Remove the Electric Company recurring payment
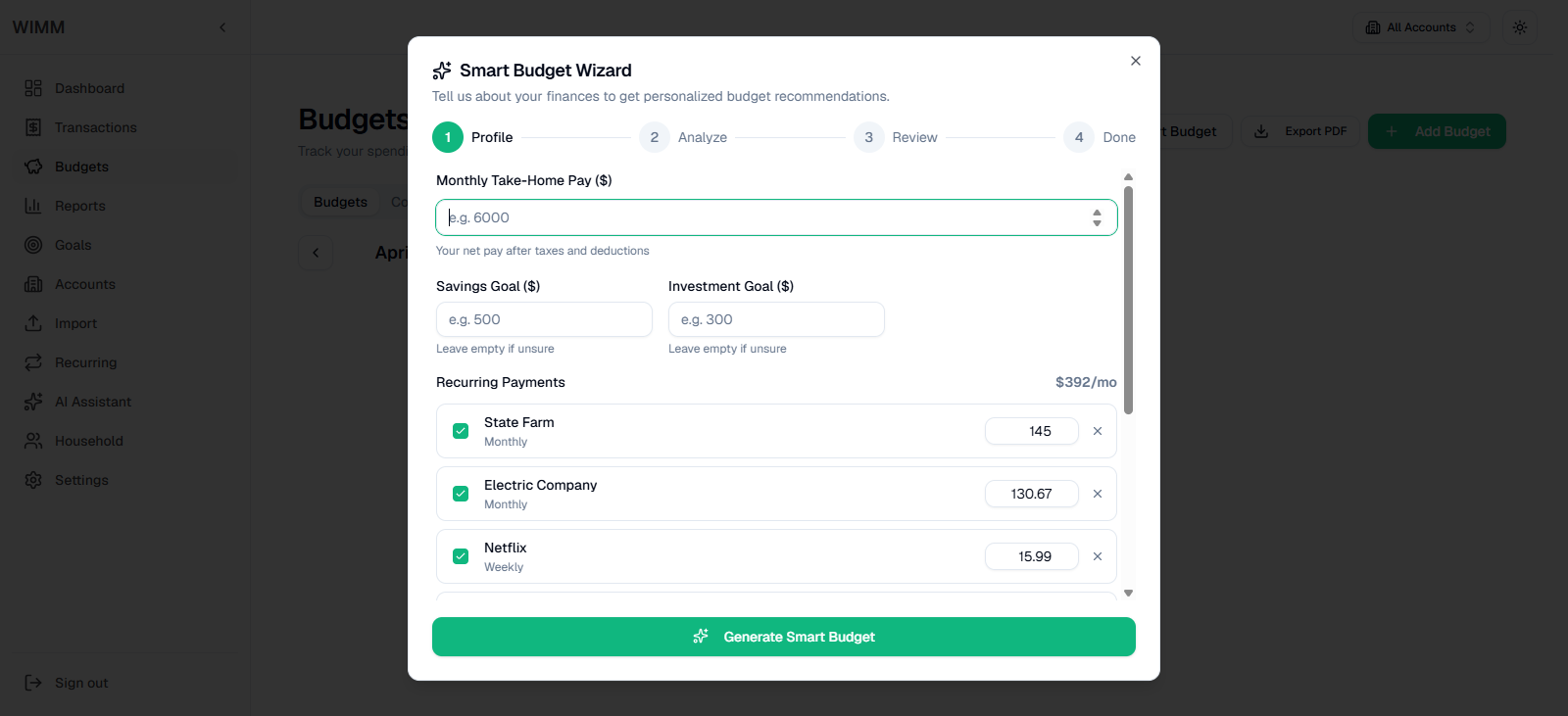Image resolution: width=1568 pixels, height=716 pixels. (1098, 494)
